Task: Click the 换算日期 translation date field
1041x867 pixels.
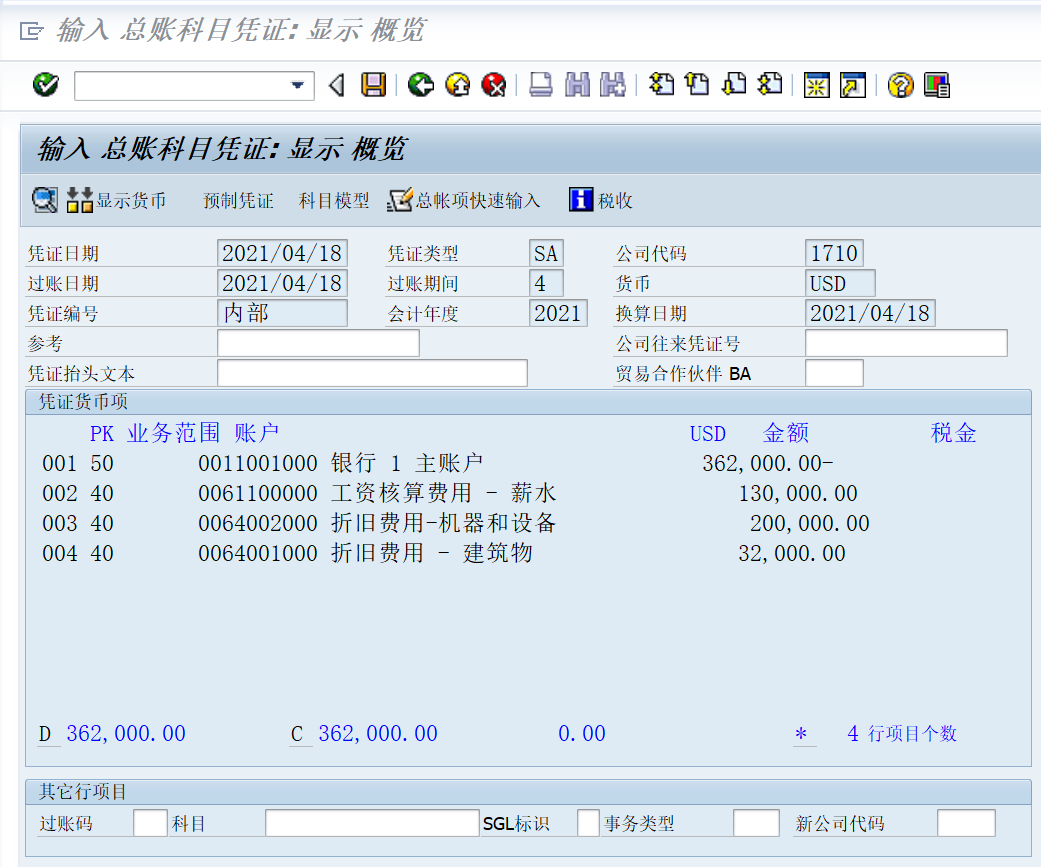Action: pyautogui.click(x=870, y=313)
